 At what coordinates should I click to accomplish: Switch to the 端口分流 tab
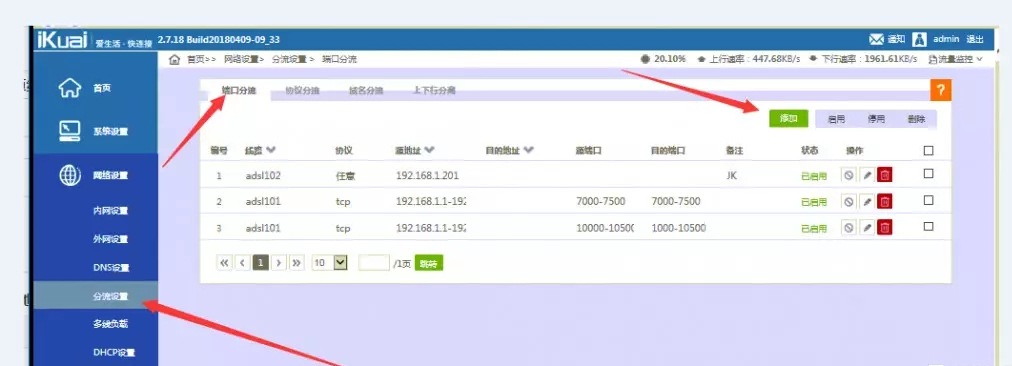[239, 90]
